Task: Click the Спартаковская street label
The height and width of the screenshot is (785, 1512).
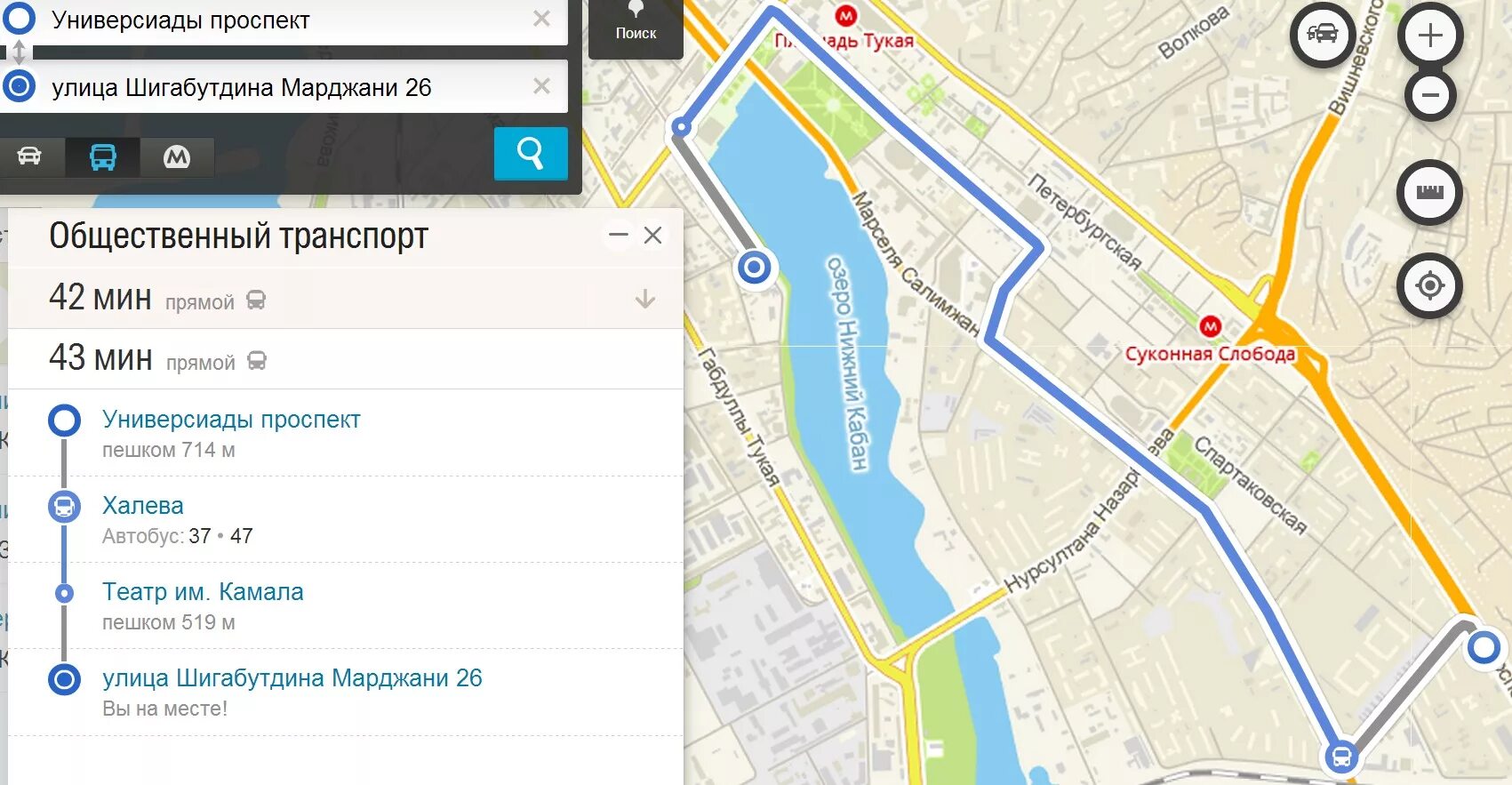Action: 1250,485
